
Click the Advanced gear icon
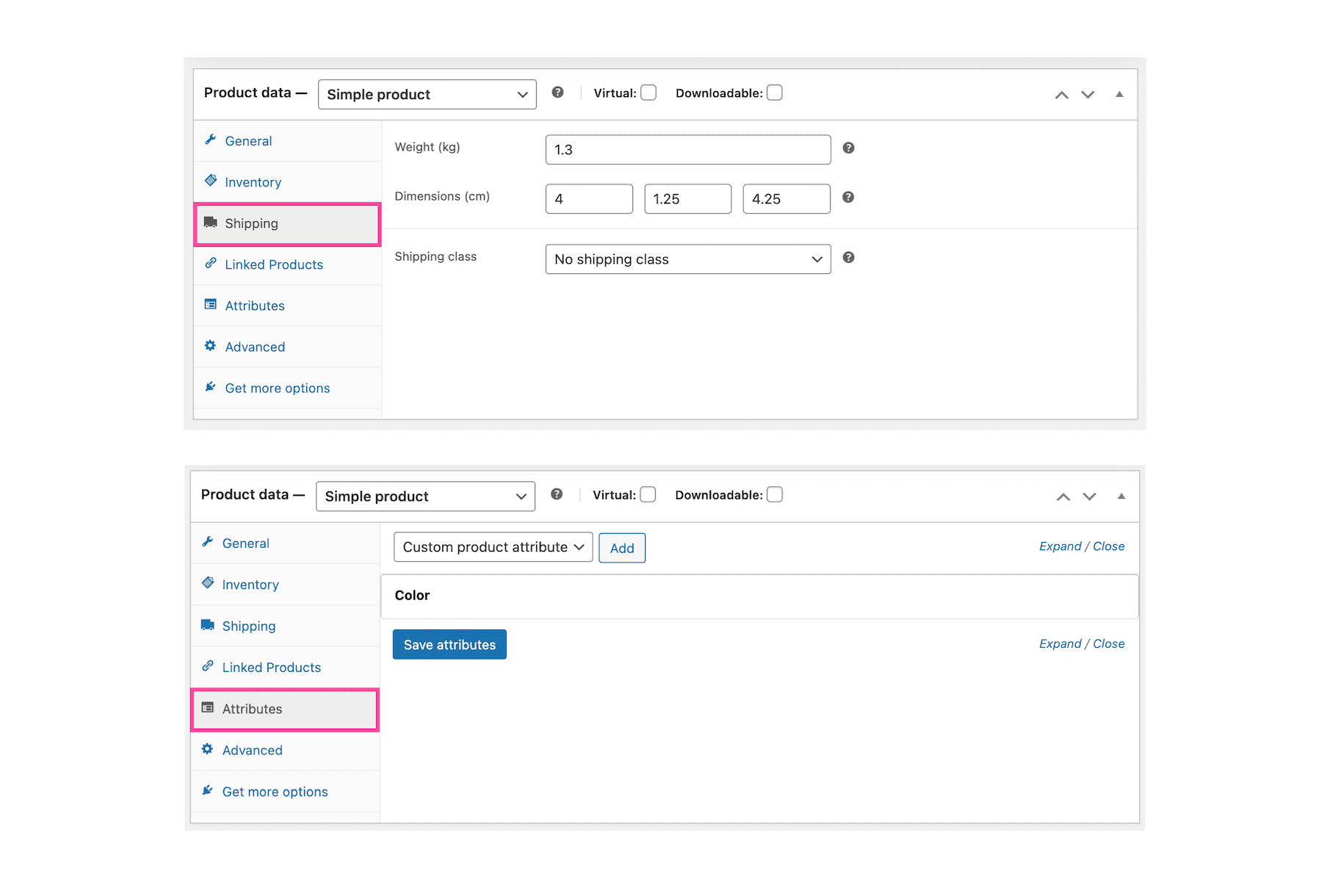pos(211,345)
